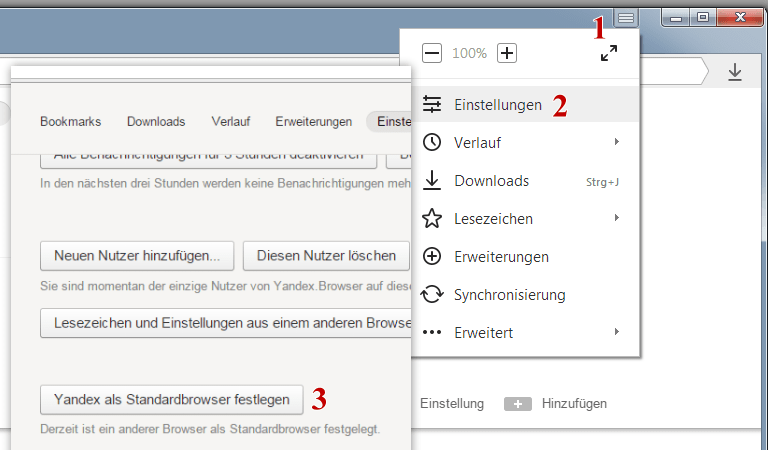Select Erweiterungen in the dropdown menu

(525, 257)
